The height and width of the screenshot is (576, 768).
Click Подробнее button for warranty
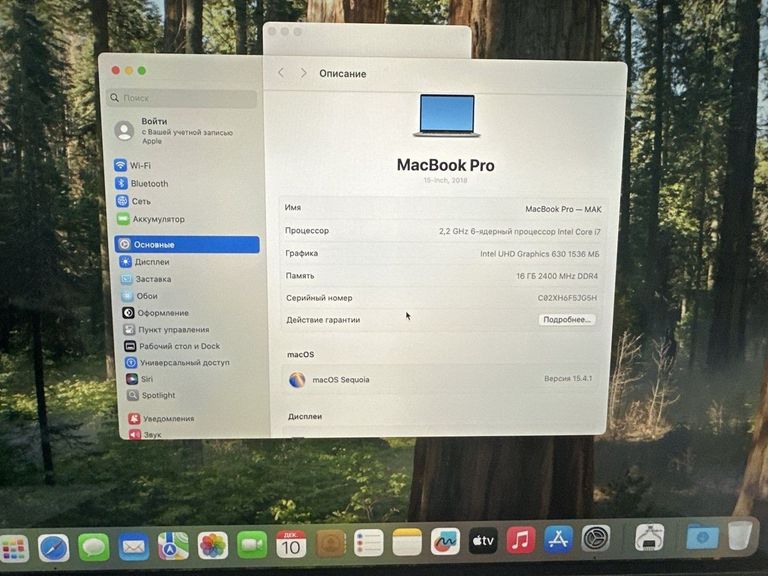coord(567,319)
